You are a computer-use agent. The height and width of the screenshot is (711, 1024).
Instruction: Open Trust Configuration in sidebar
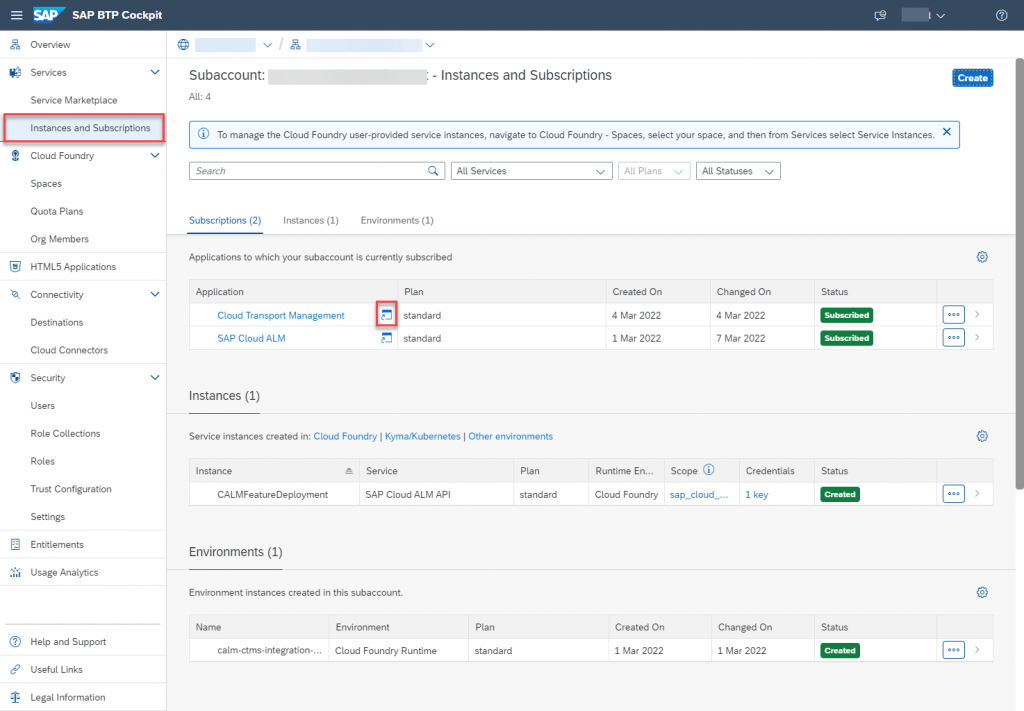click(x=71, y=489)
